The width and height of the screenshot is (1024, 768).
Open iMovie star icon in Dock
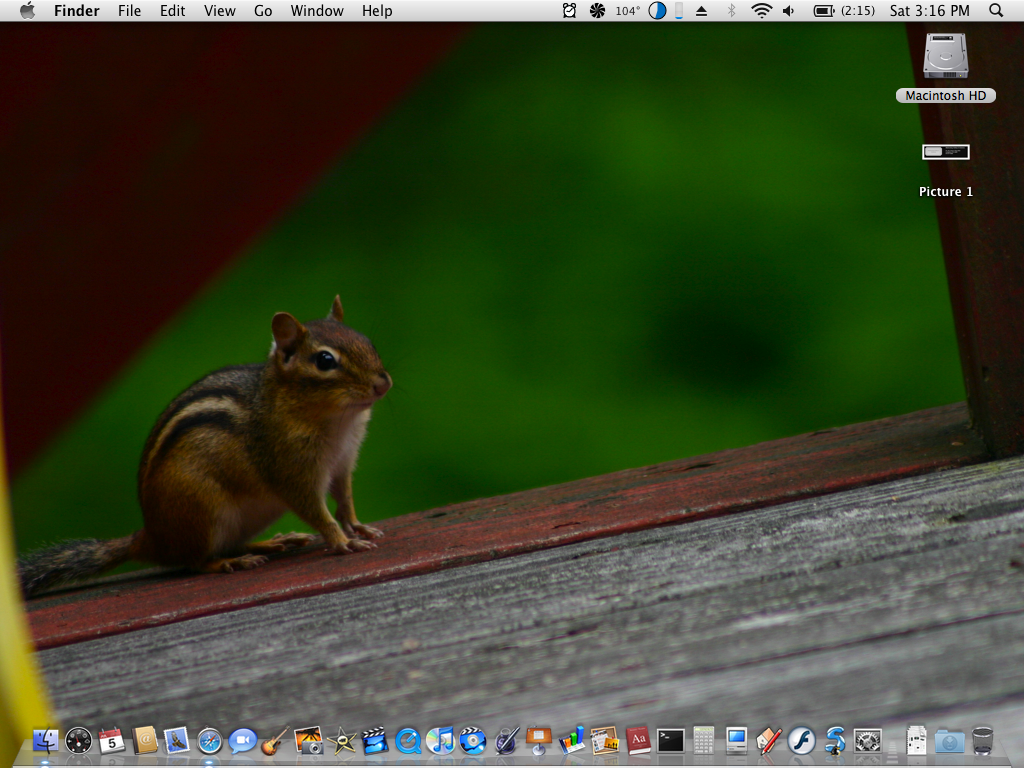(341, 741)
